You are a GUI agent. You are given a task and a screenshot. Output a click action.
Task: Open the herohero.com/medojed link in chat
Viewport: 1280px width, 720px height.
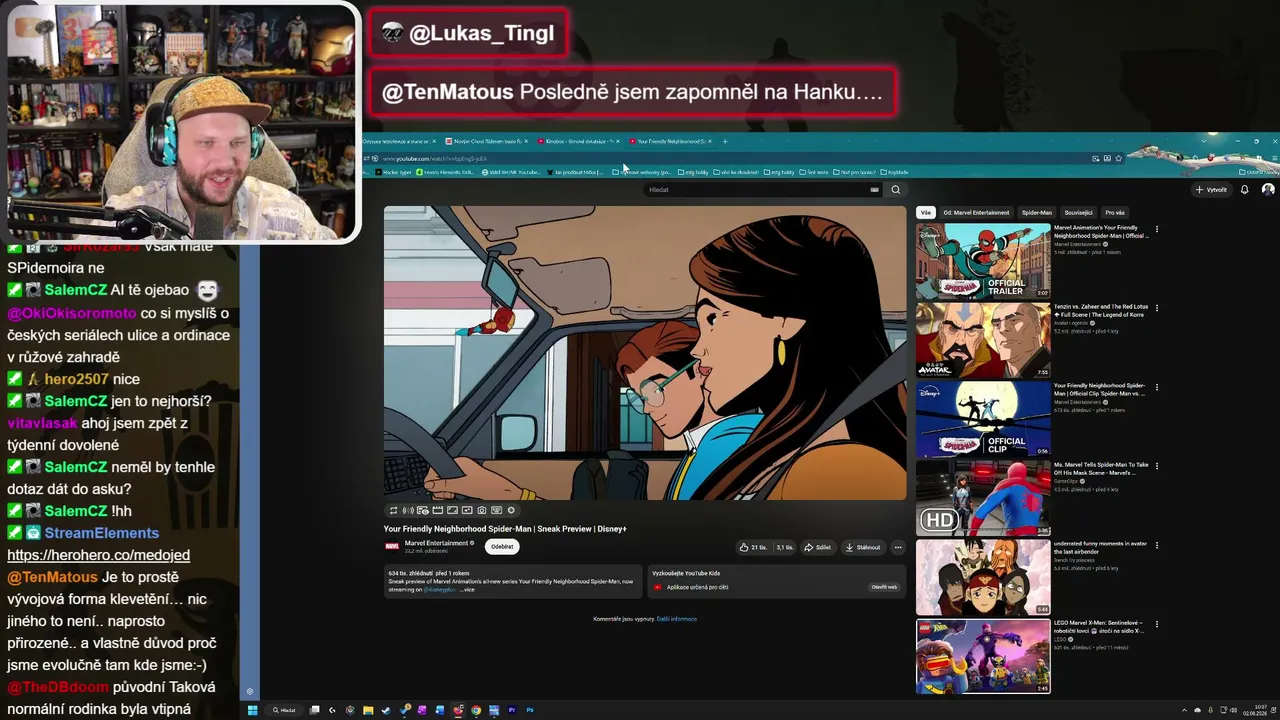click(98, 555)
